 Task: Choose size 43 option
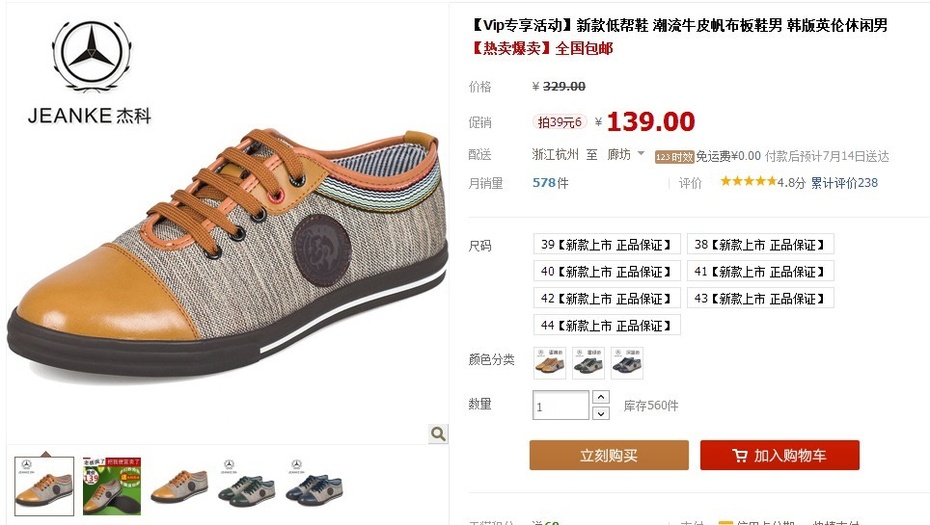(760, 298)
